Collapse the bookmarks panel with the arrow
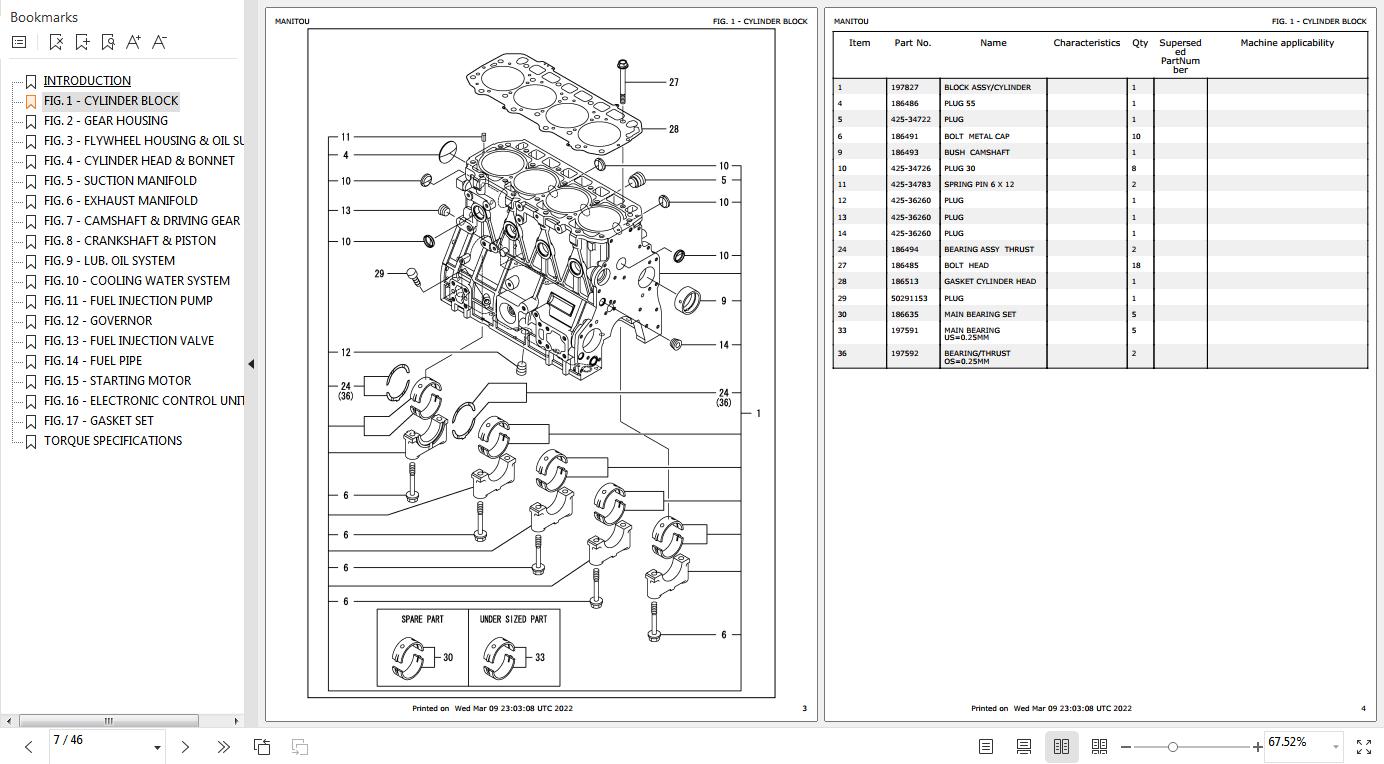1384x764 pixels. 251,364
